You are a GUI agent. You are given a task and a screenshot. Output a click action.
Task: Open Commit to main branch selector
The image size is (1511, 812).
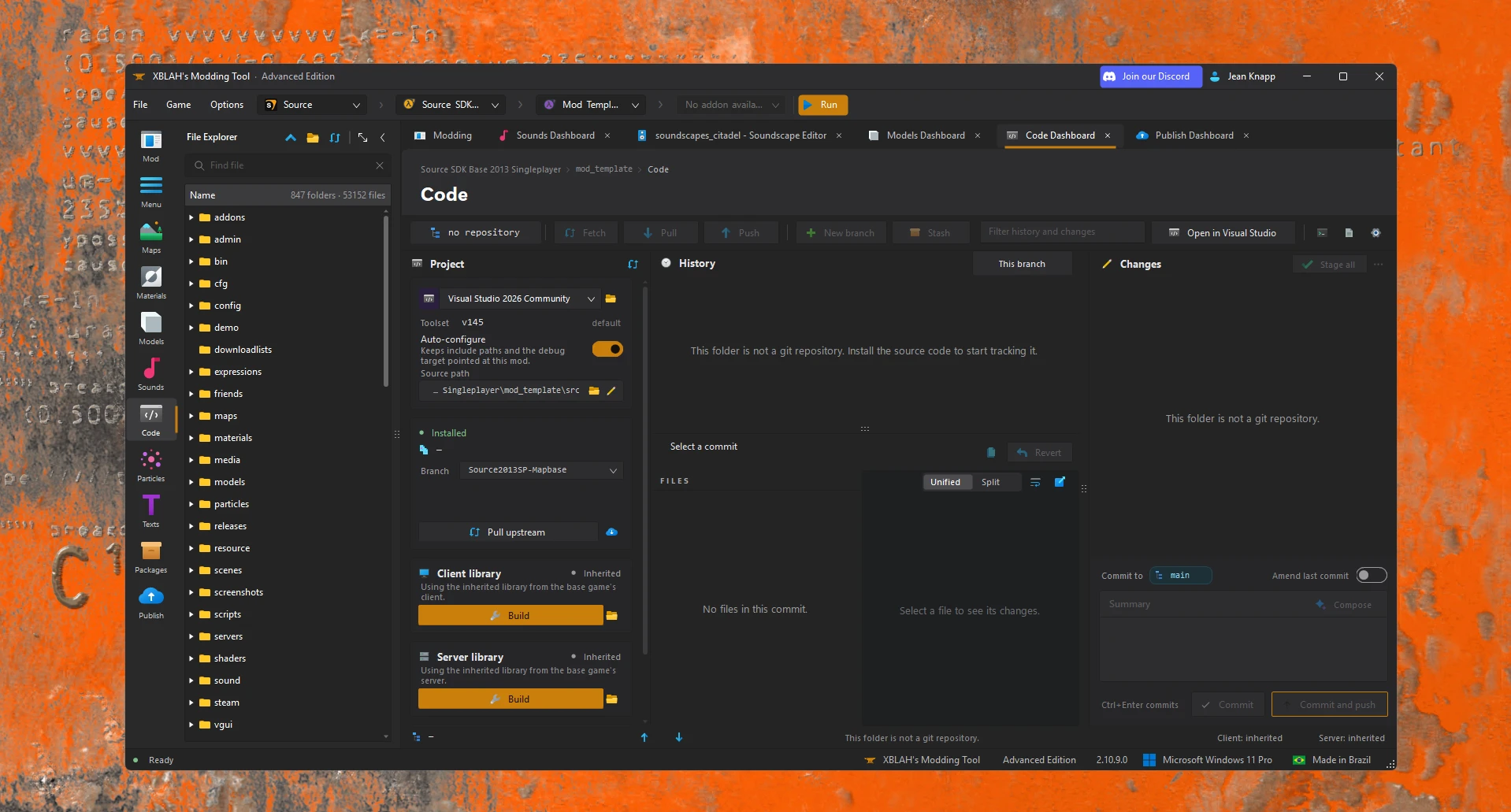click(1180, 576)
